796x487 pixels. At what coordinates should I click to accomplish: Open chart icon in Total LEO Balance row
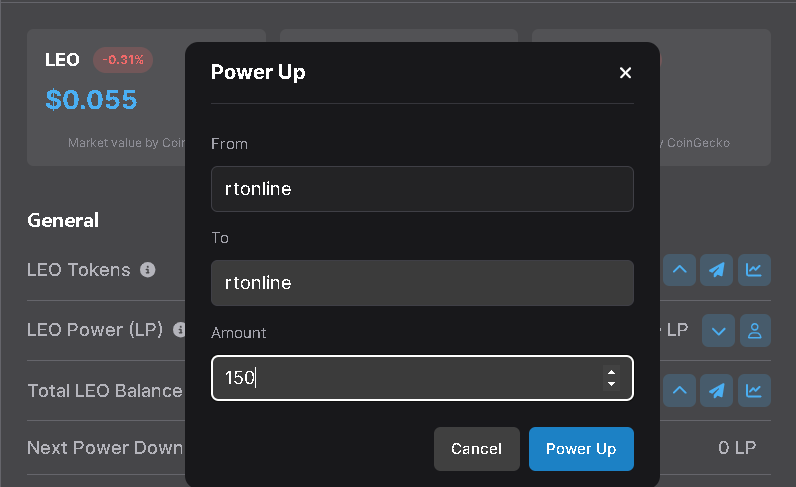pyautogui.click(x=754, y=391)
